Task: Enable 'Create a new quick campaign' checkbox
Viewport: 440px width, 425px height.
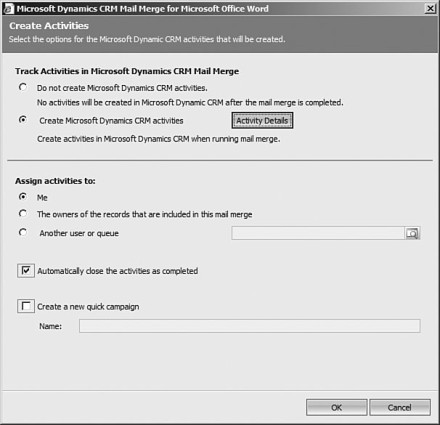Action: 26,306
